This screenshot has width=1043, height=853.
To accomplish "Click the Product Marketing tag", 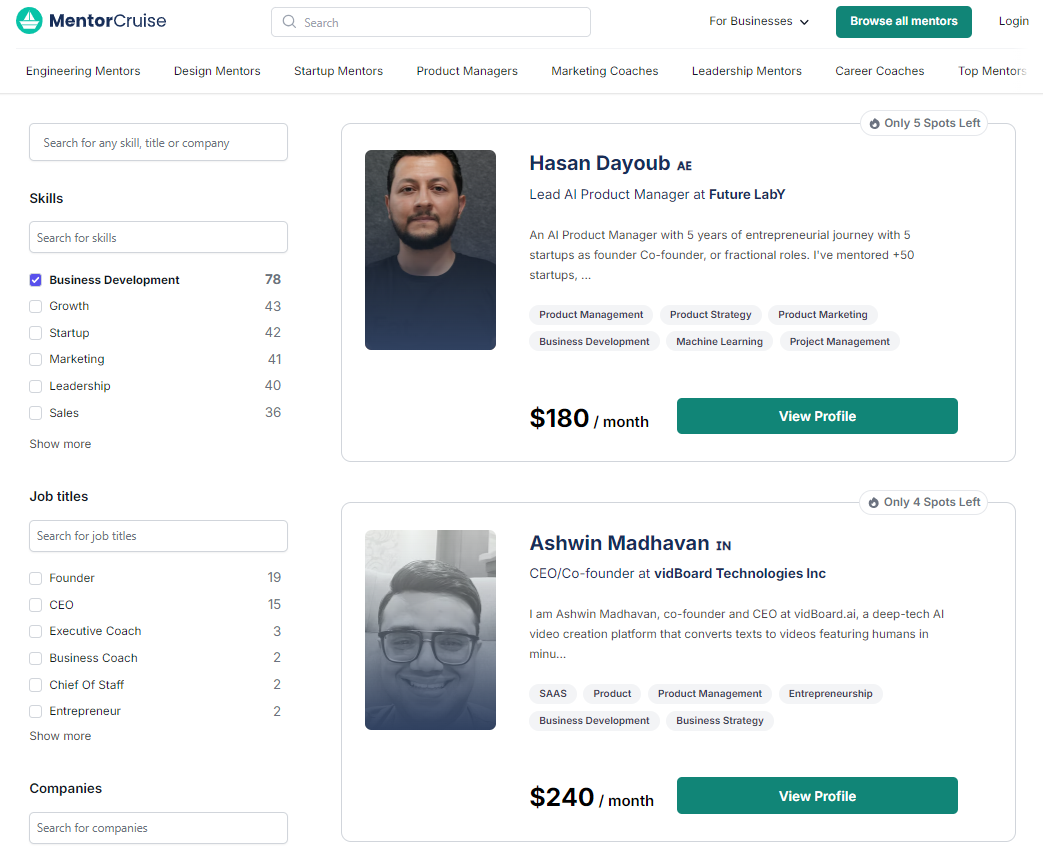I will 823,315.
